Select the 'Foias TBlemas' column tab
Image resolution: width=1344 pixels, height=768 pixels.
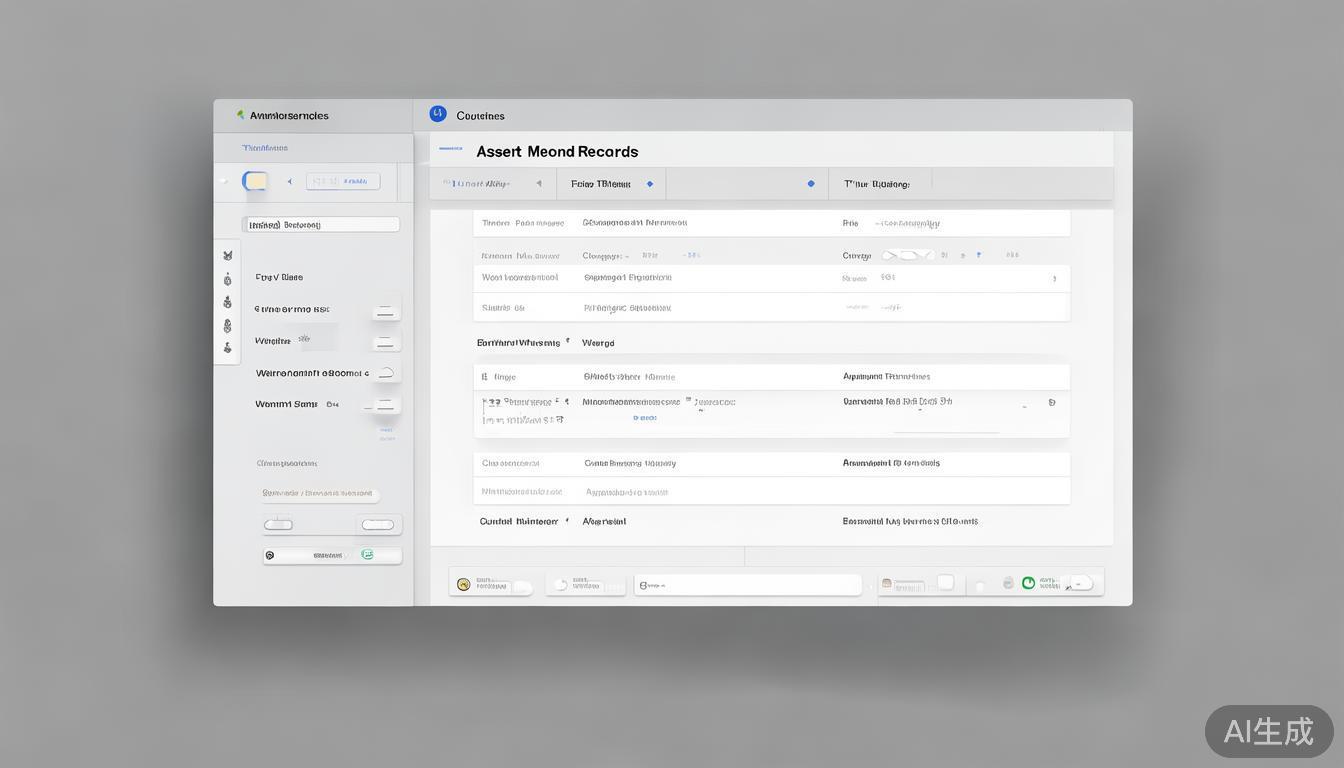(x=601, y=184)
